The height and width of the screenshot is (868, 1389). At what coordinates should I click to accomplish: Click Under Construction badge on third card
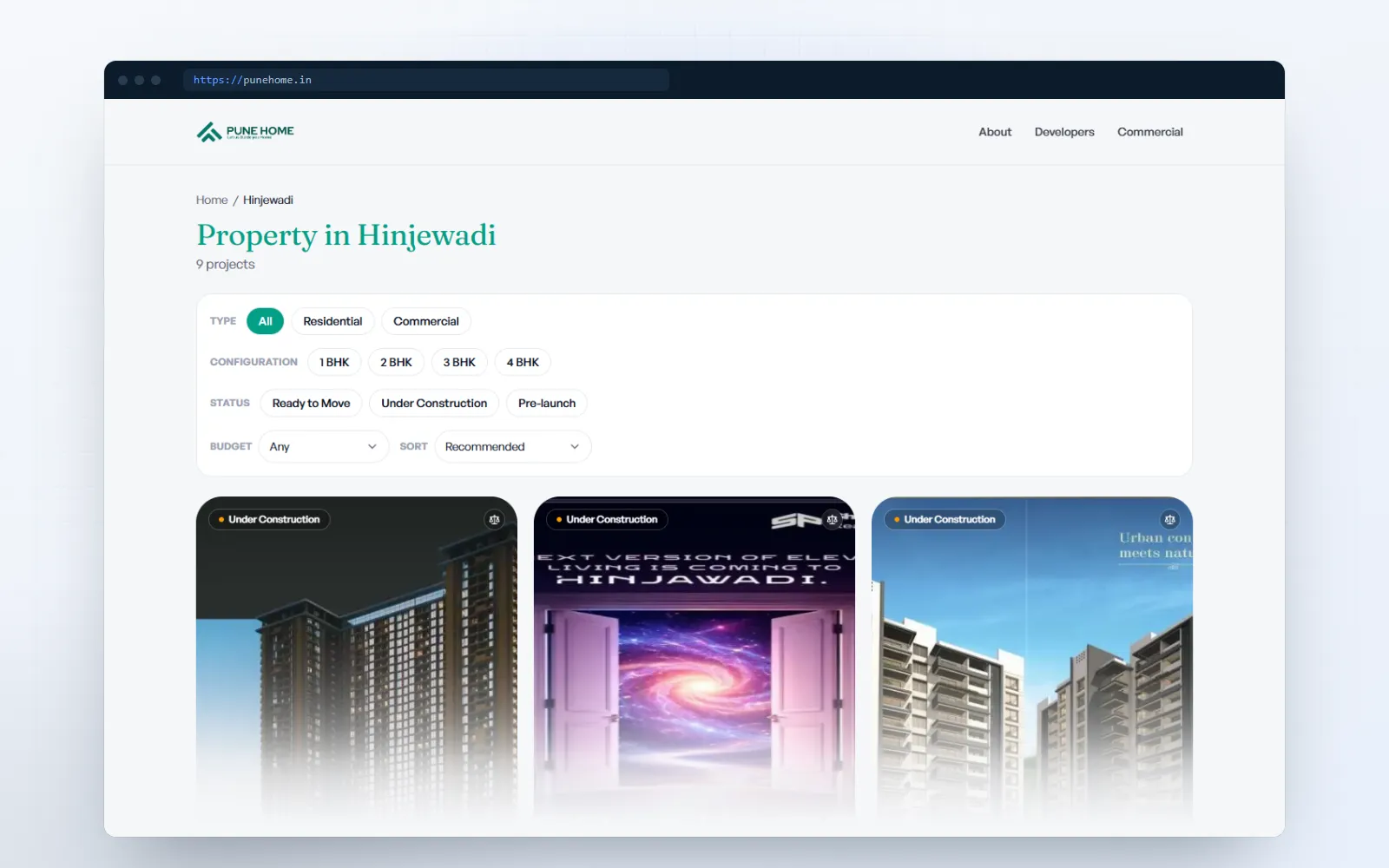(x=945, y=519)
